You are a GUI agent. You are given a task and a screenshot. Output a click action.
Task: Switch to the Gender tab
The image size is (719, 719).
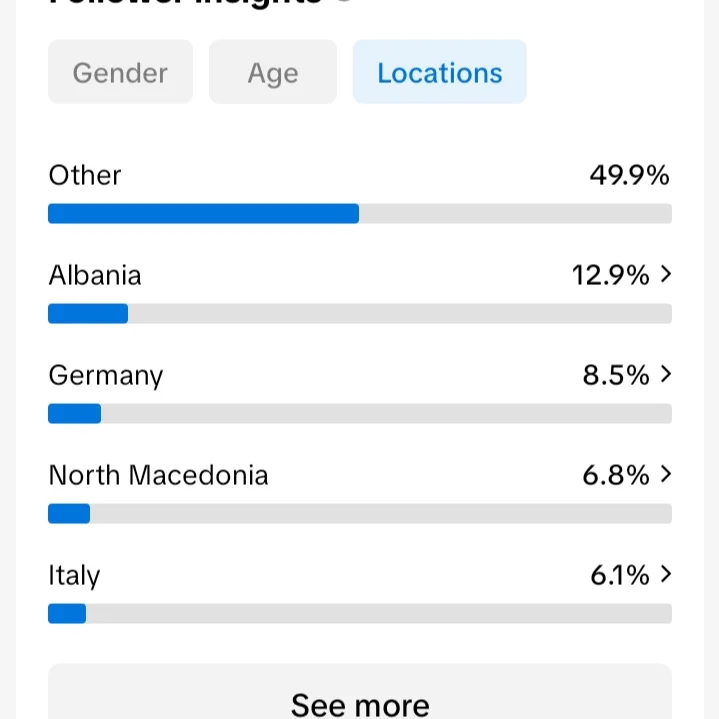coord(120,73)
